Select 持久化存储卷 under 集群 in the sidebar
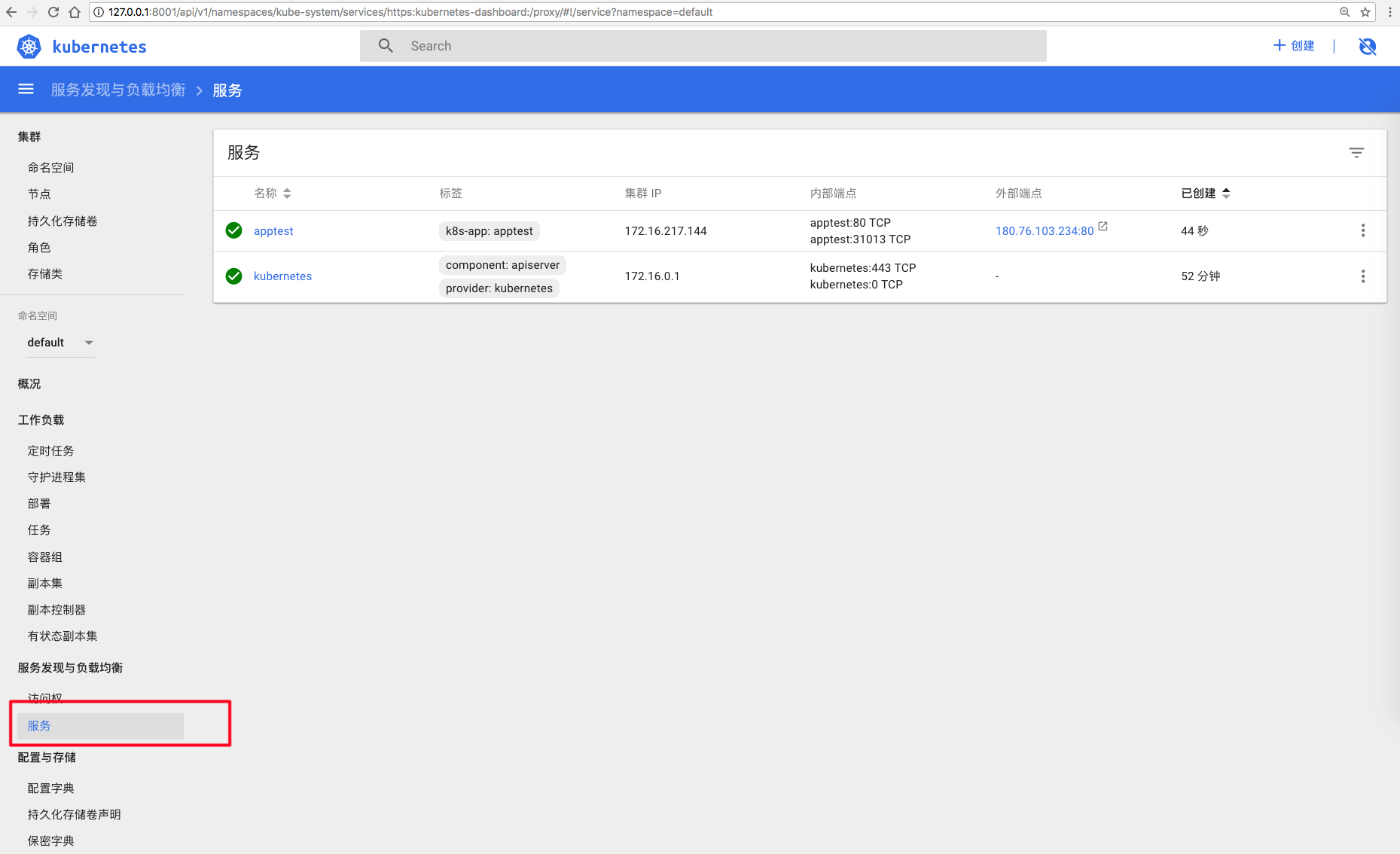This screenshot has height=854, width=1400. 63,221
